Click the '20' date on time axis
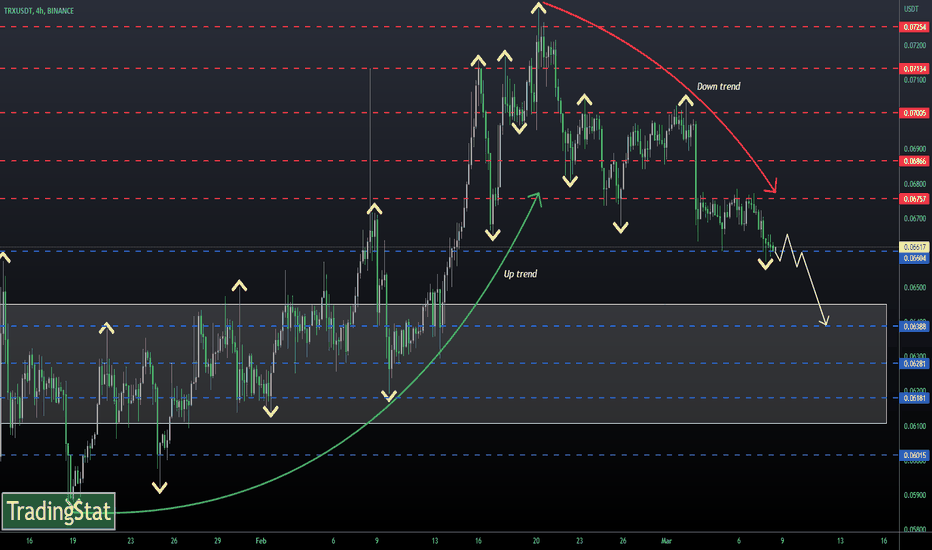 click(x=536, y=540)
